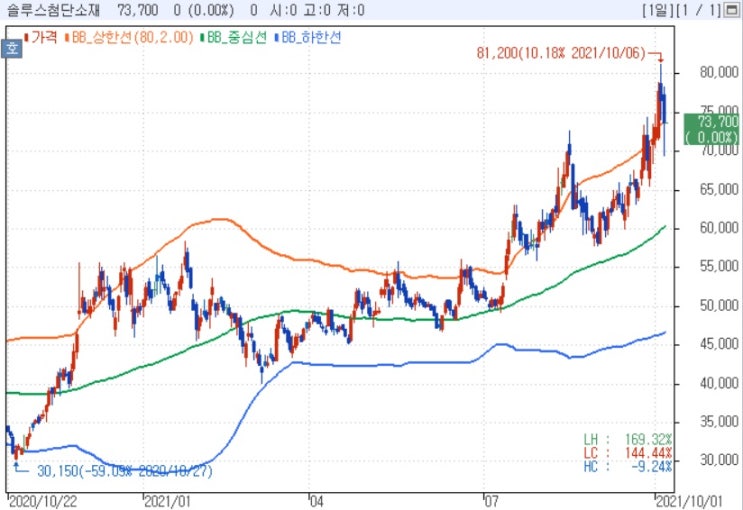Click the red 가격 legend color marker

(27, 37)
